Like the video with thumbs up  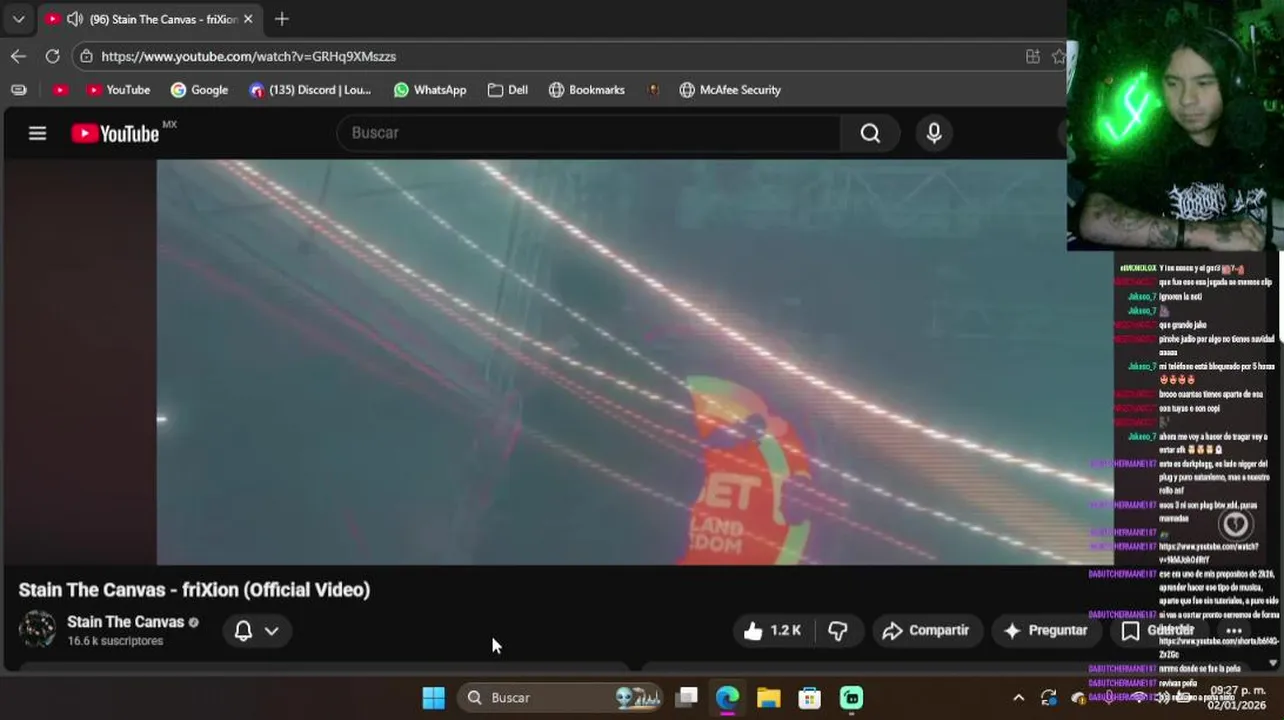(x=772, y=630)
